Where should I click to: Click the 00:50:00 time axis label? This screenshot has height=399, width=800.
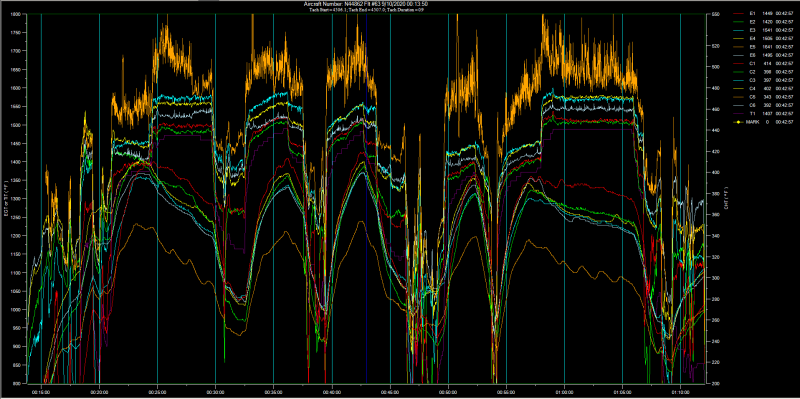pyautogui.click(x=448, y=391)
